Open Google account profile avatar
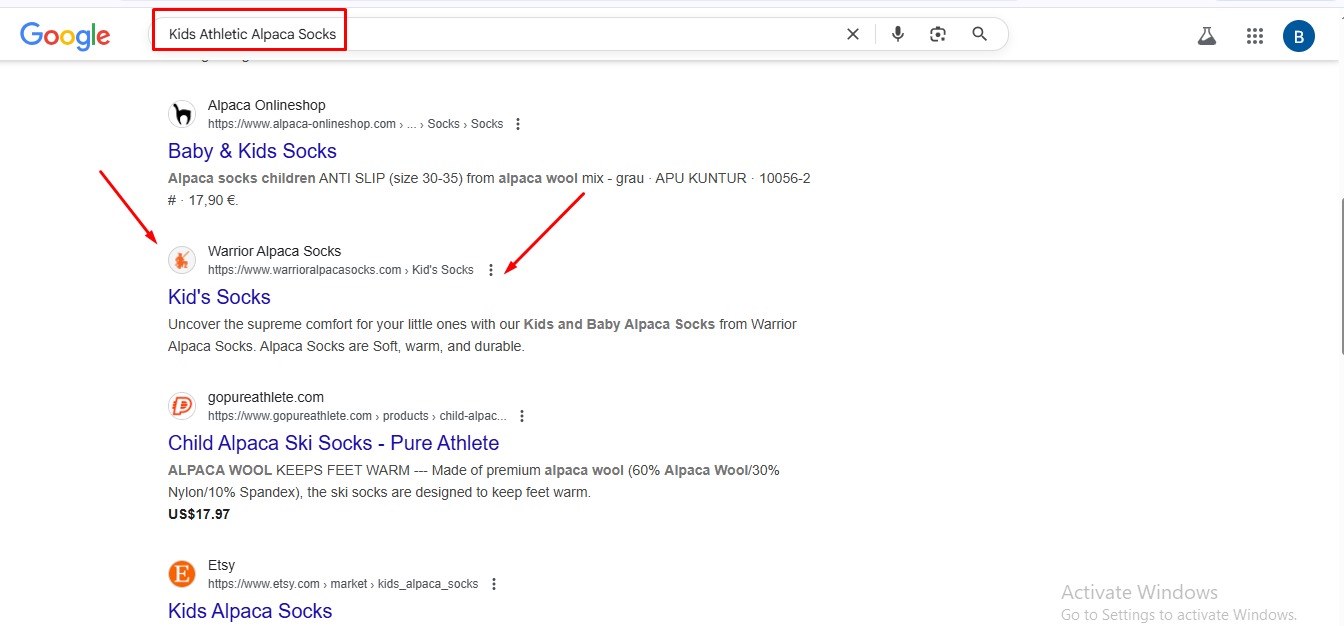This screenshot has height=626, width=1344. (1299, 37)
